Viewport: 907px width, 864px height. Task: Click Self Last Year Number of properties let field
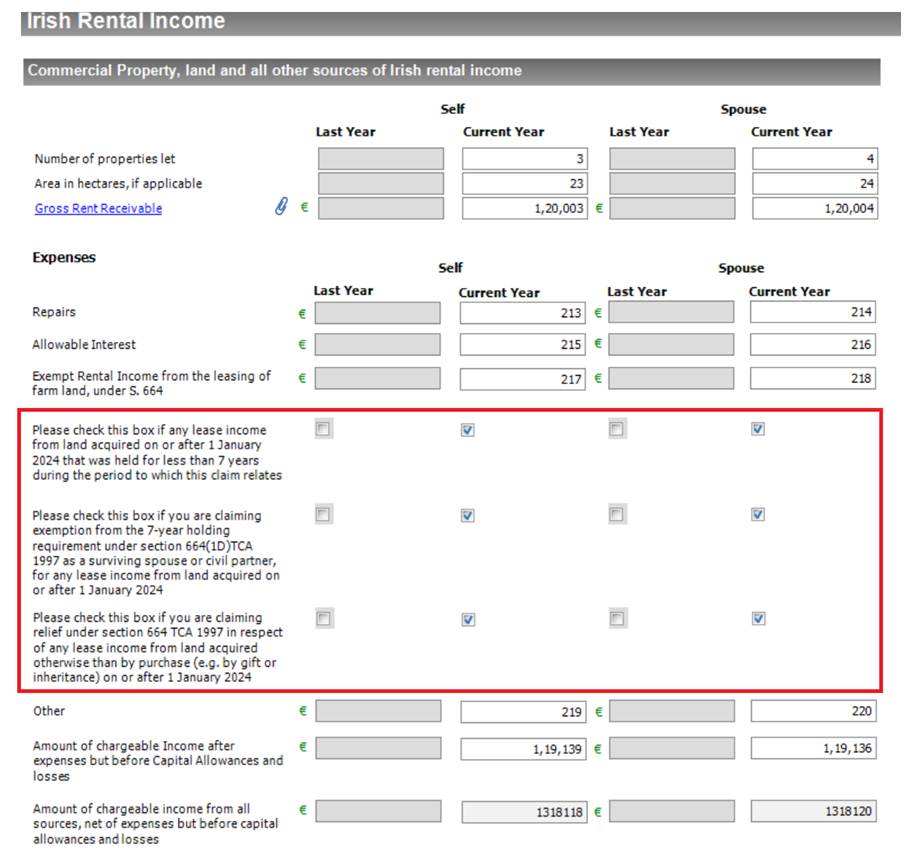[x=381, y=158]
